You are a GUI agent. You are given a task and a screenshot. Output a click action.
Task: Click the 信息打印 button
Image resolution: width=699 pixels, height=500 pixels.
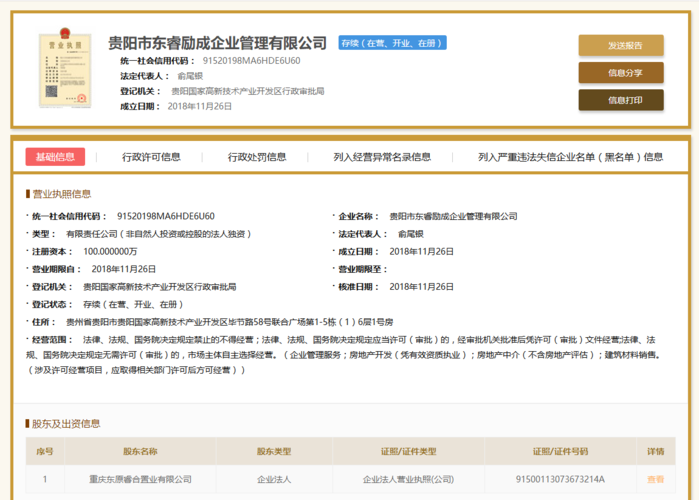(621, 100)
